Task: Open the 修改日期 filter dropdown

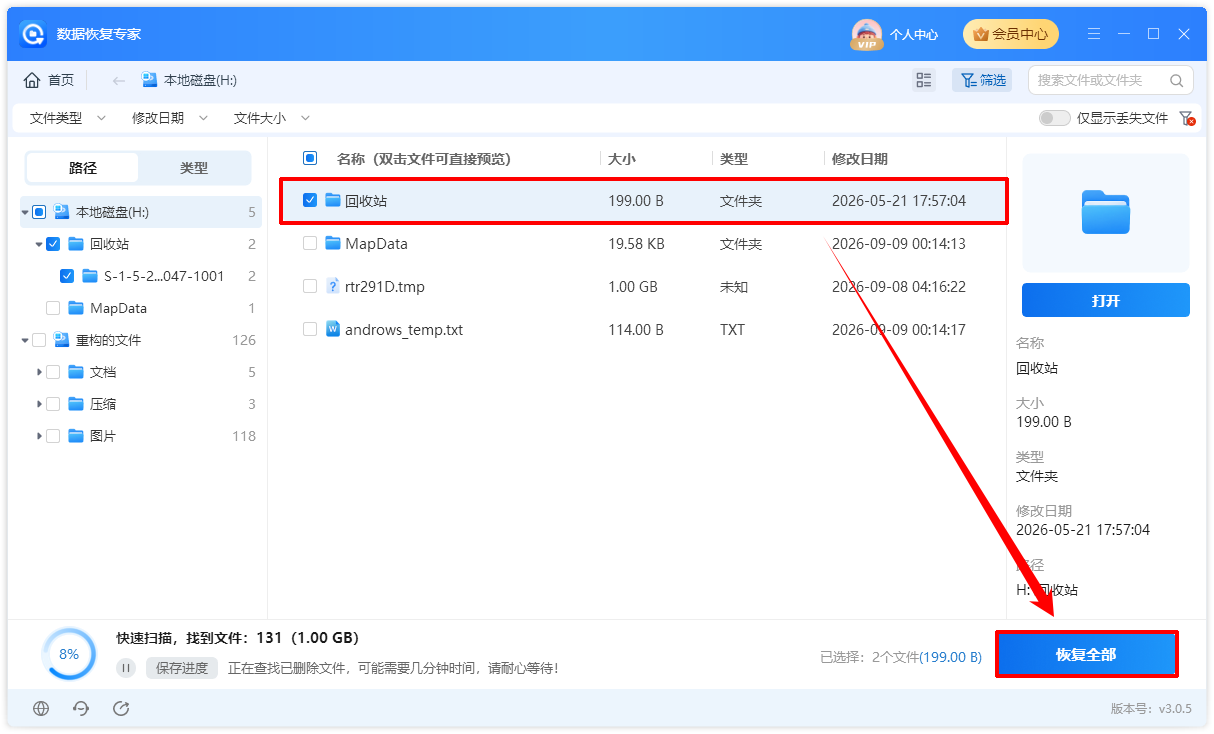Action: pyautogui.click(x=170, y=118)
